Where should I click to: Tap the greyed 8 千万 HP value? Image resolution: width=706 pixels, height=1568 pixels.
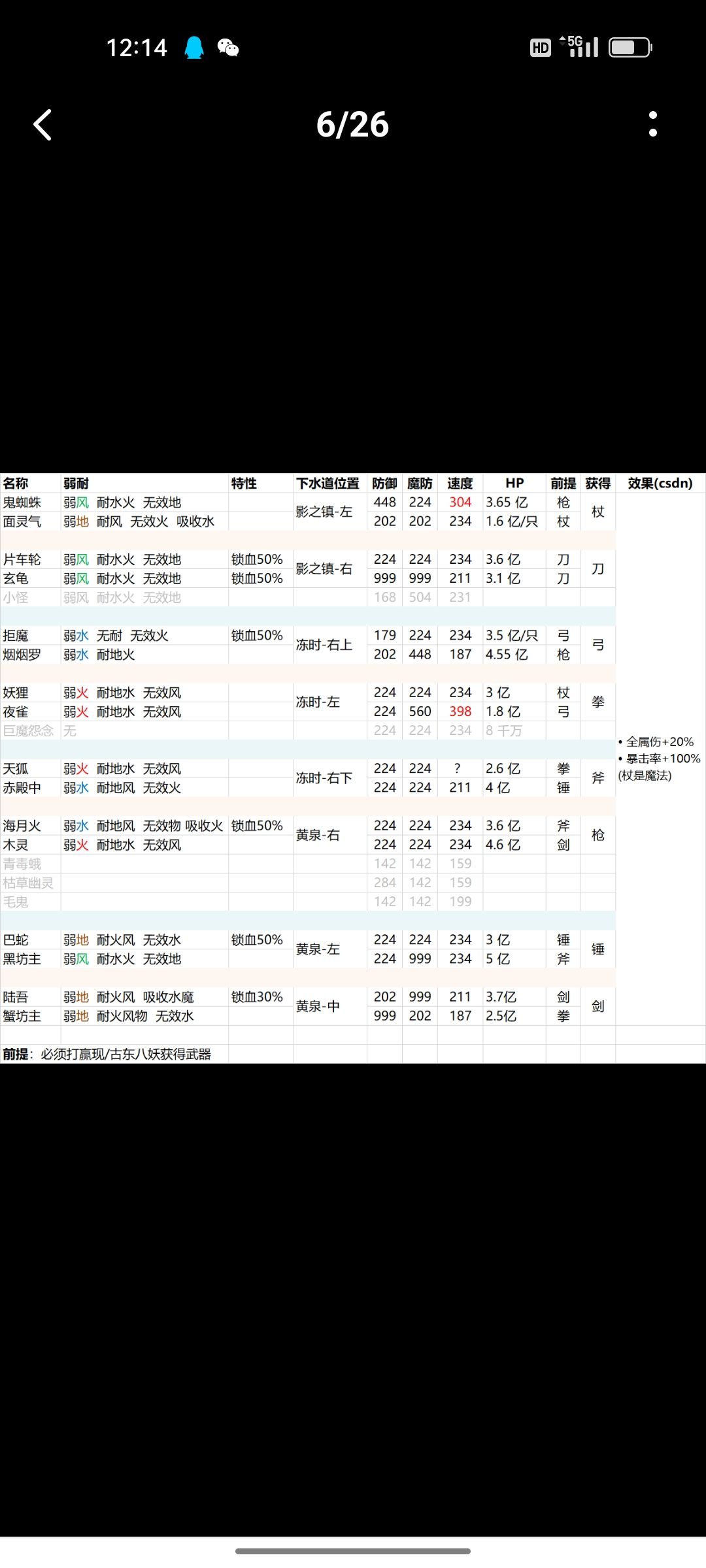point(504,730)
